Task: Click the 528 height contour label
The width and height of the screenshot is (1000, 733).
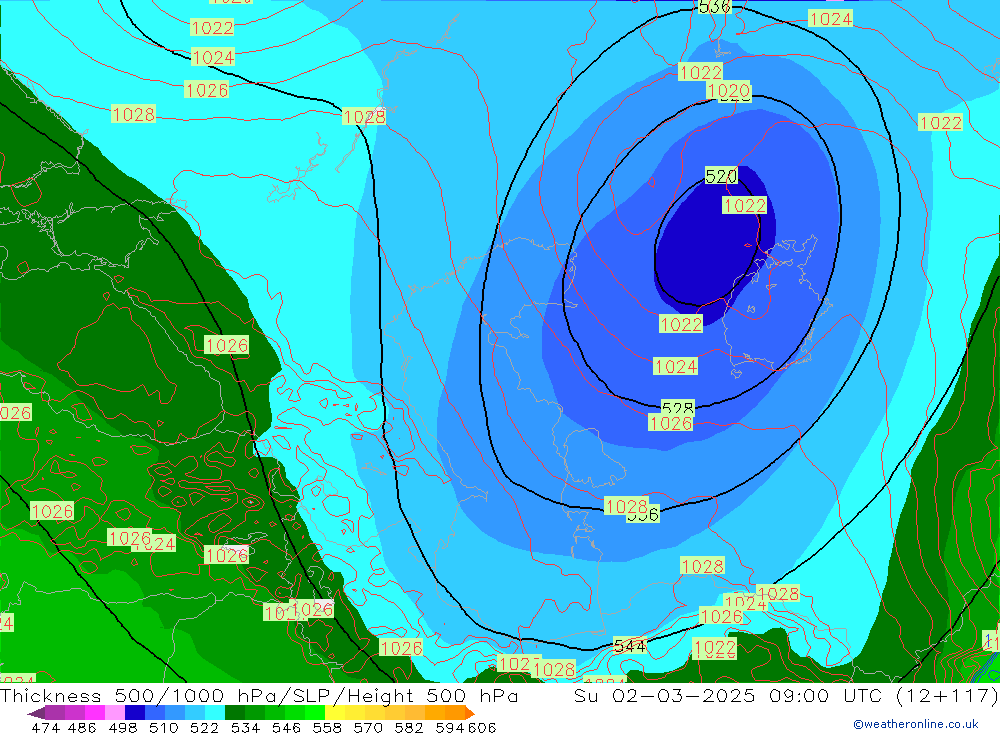Action: [677, 408]
